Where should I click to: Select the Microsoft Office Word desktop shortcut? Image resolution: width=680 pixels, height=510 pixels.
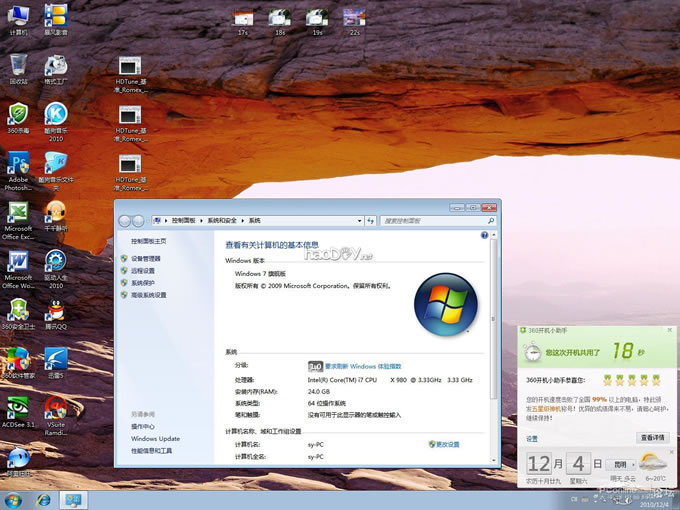coord(18,262)
